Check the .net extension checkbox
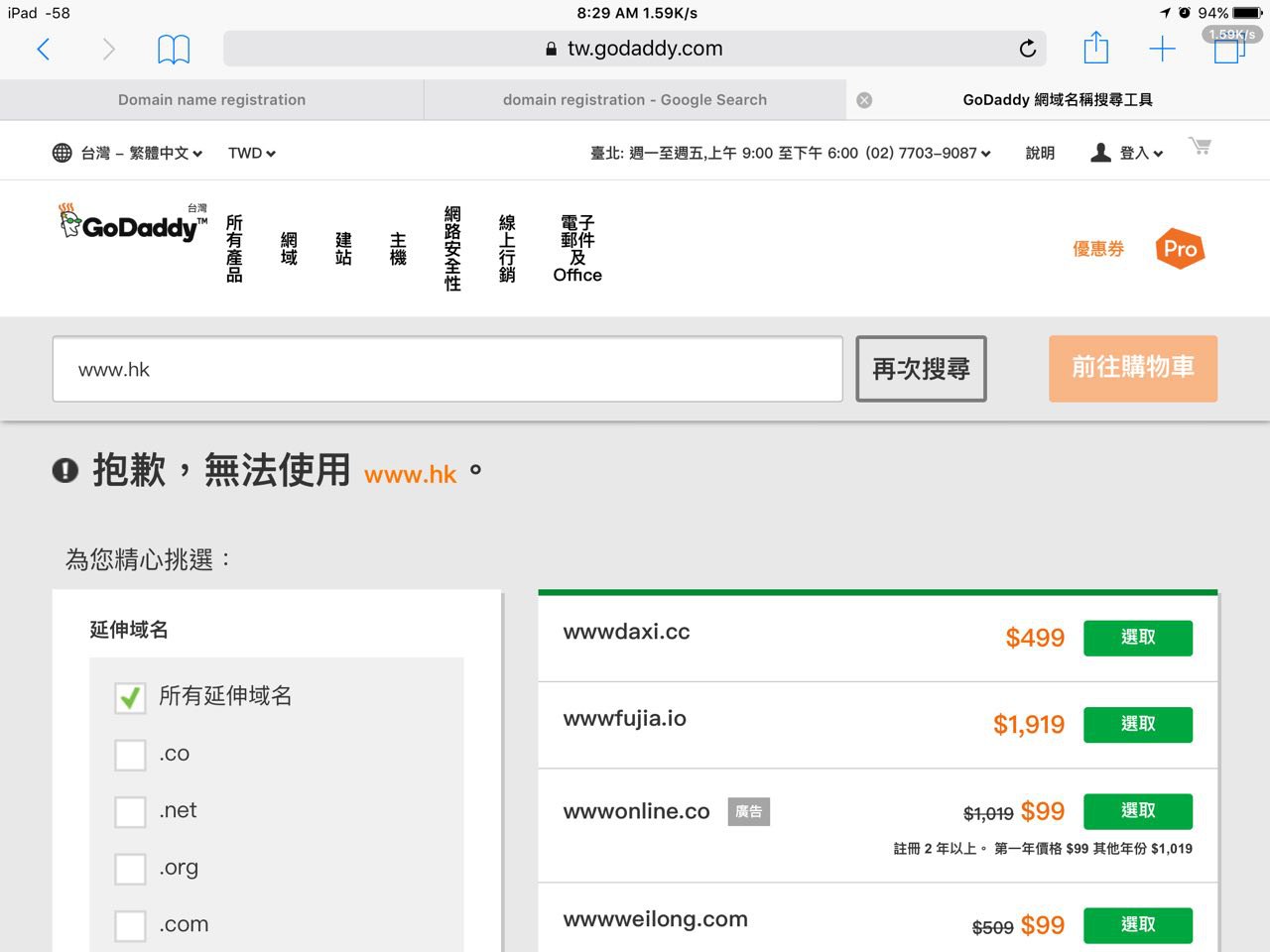1270x952 pixels. (x=130, y=812)
